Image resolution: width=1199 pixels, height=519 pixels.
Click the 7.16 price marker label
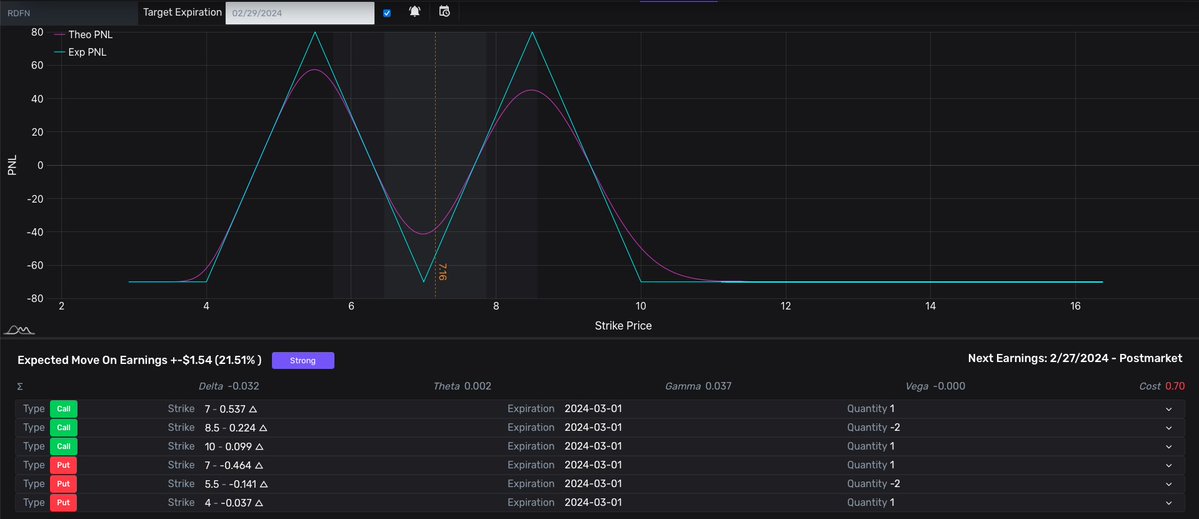point(442,272)
